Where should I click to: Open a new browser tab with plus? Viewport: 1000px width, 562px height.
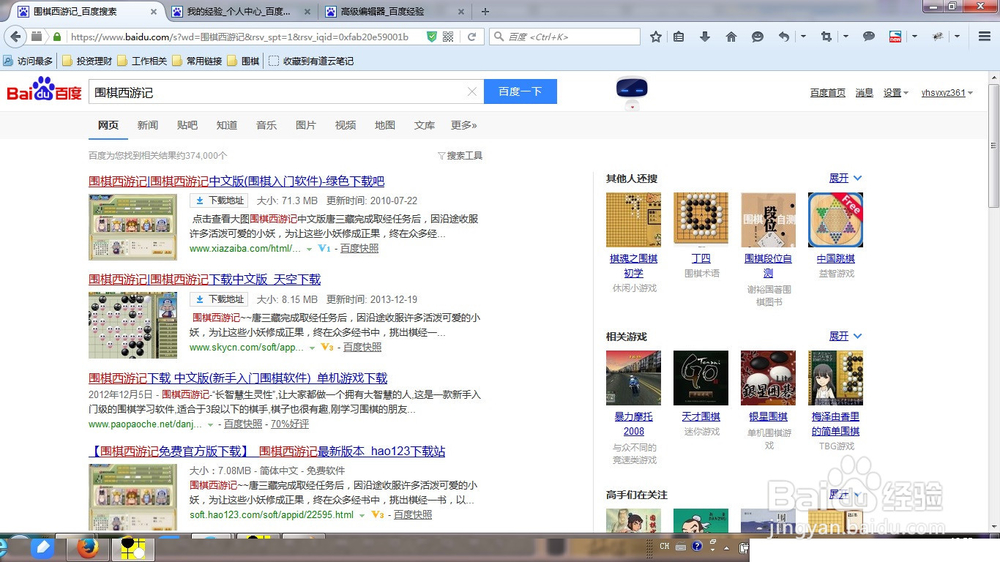point(485,11)
